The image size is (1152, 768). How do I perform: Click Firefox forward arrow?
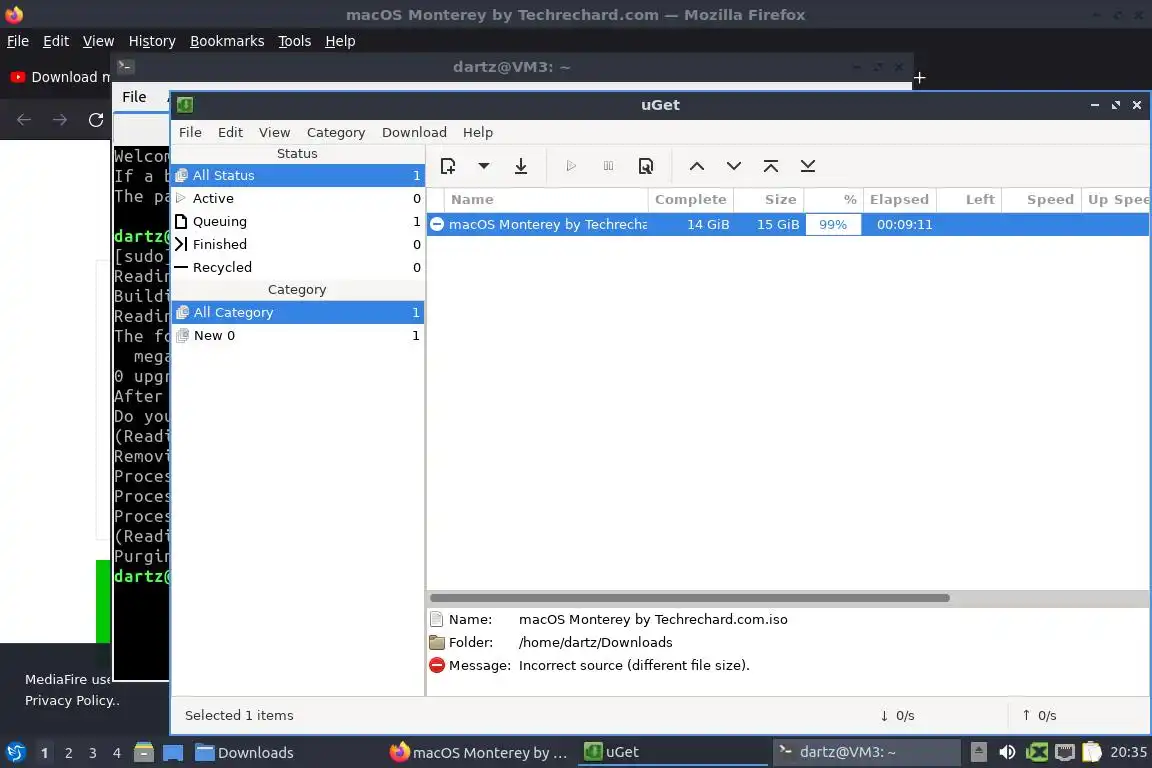pyautogui.click(x=60, y=120)
